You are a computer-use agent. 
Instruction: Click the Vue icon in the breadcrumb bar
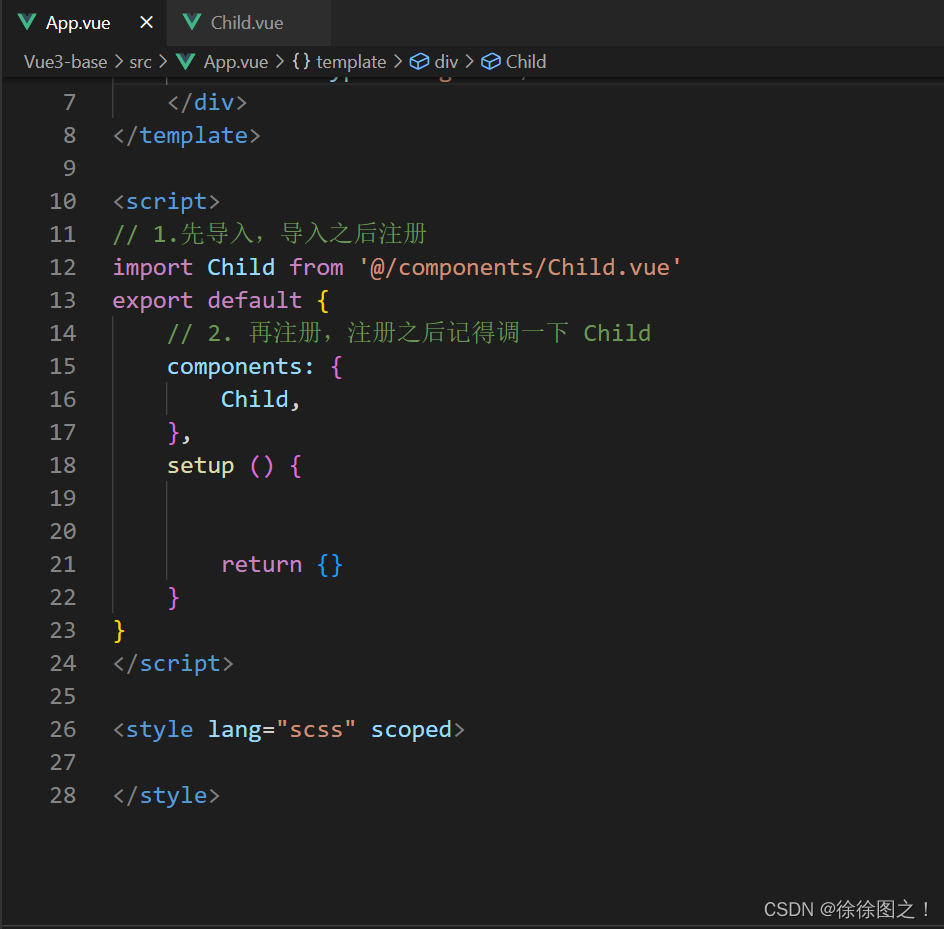click(184, 61)
